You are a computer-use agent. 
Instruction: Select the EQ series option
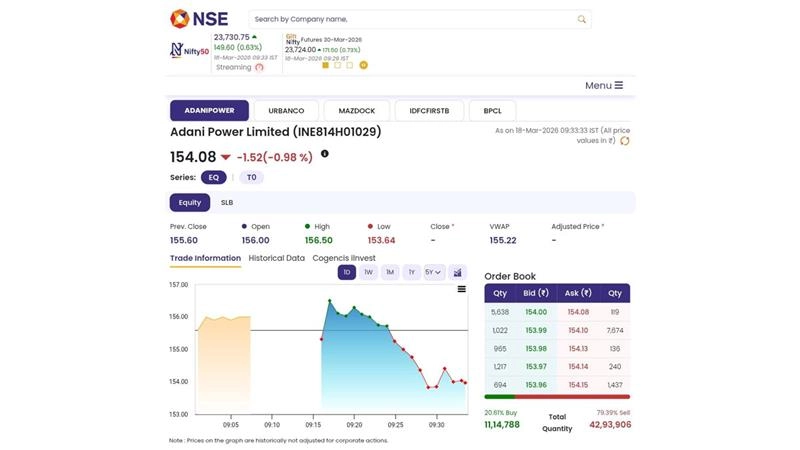[213, 177]
